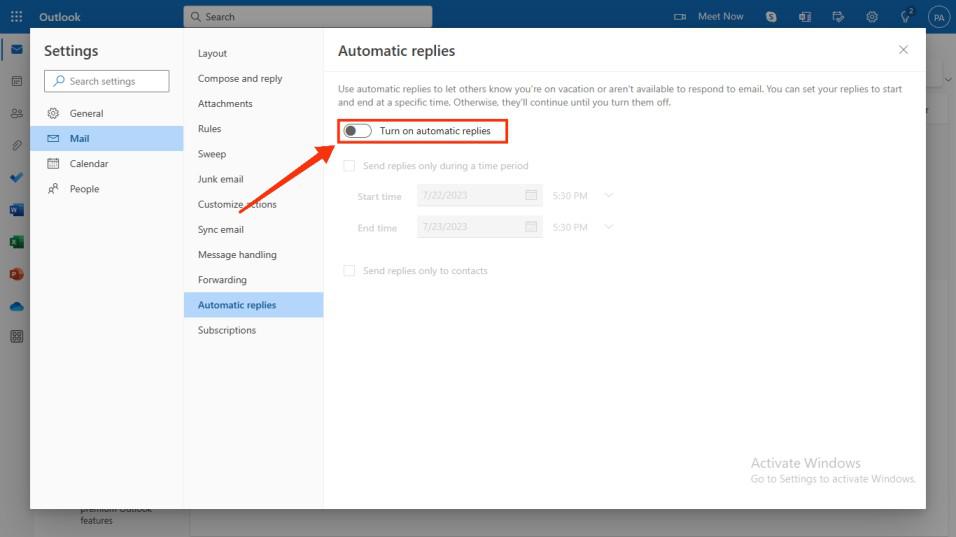Open the More apps icon in left rail
Screen dimensions: 956x537
tap(17, 336)
